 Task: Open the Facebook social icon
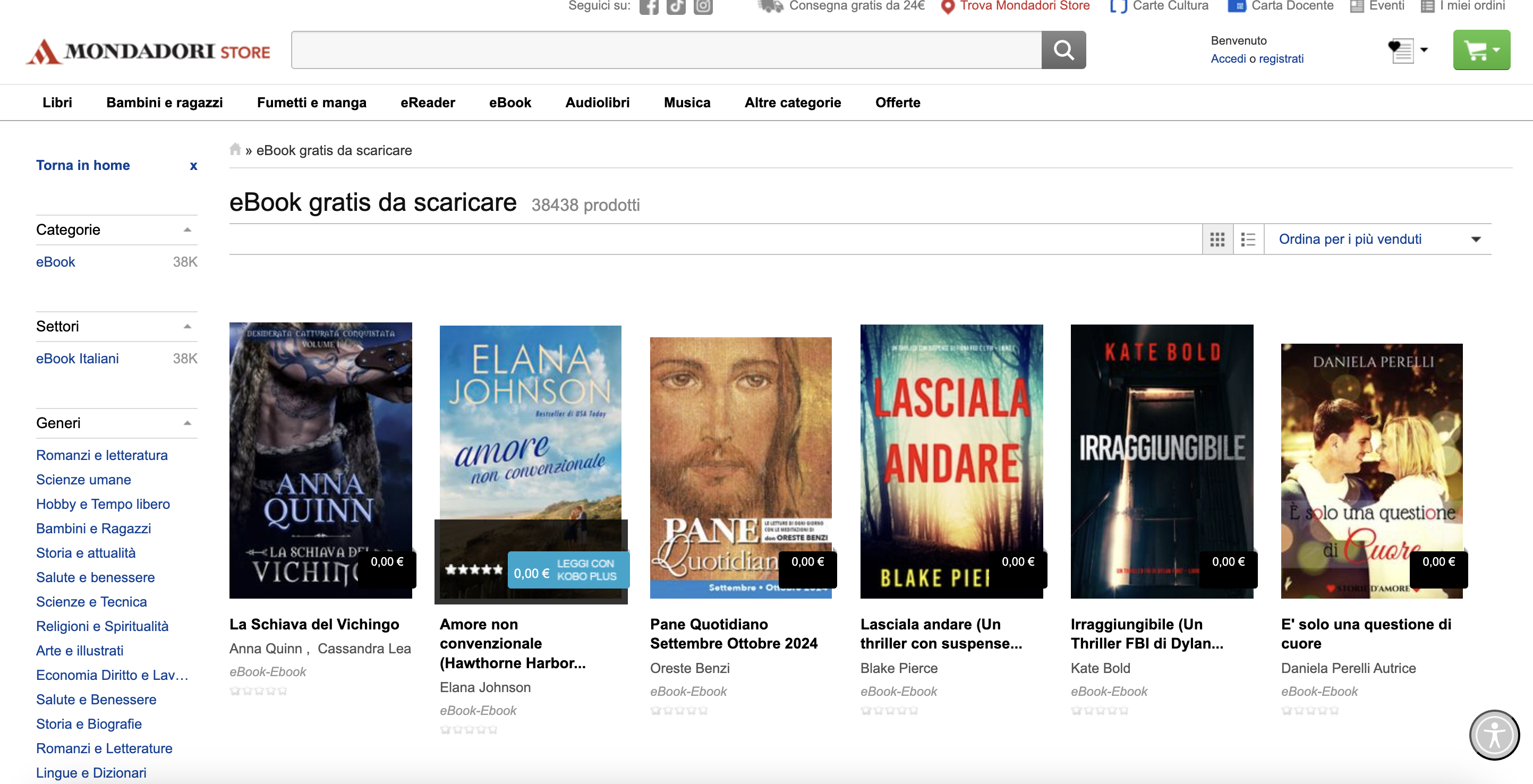[649, 6]
